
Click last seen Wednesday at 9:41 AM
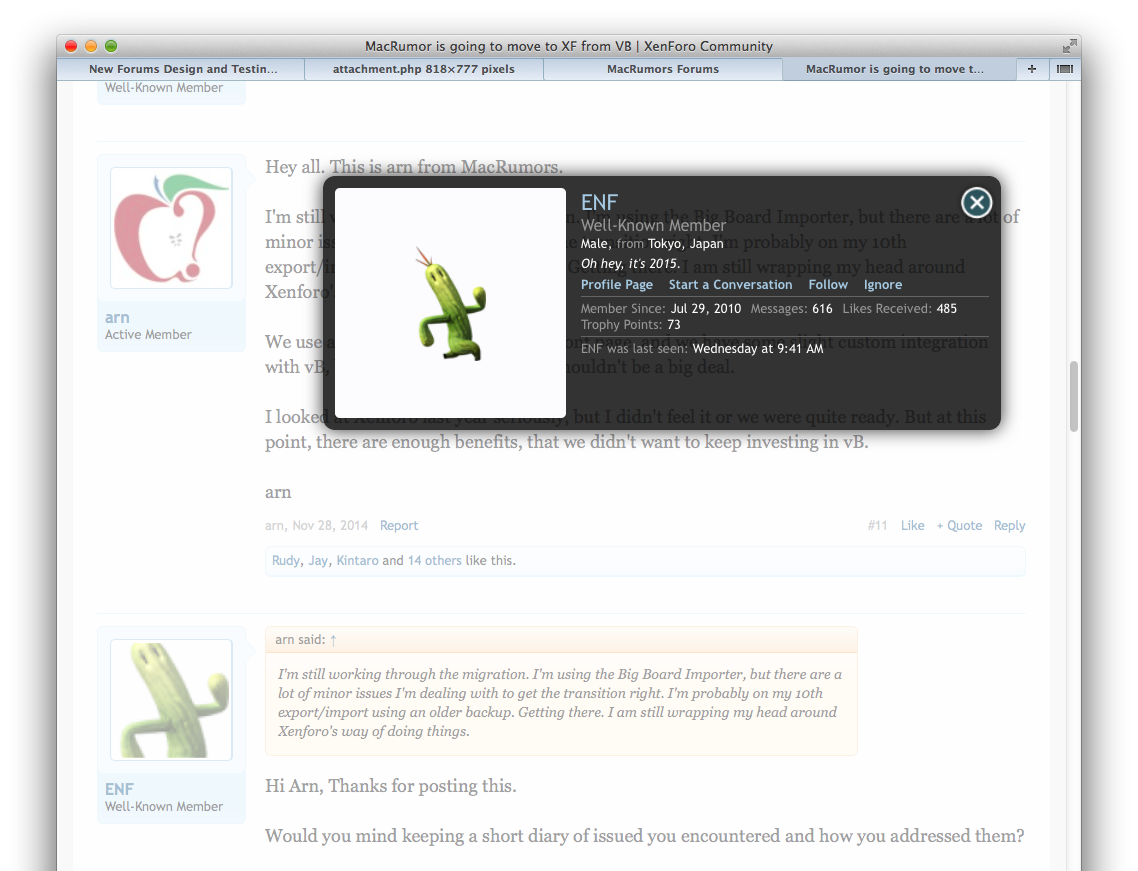(x=758, y=348)
